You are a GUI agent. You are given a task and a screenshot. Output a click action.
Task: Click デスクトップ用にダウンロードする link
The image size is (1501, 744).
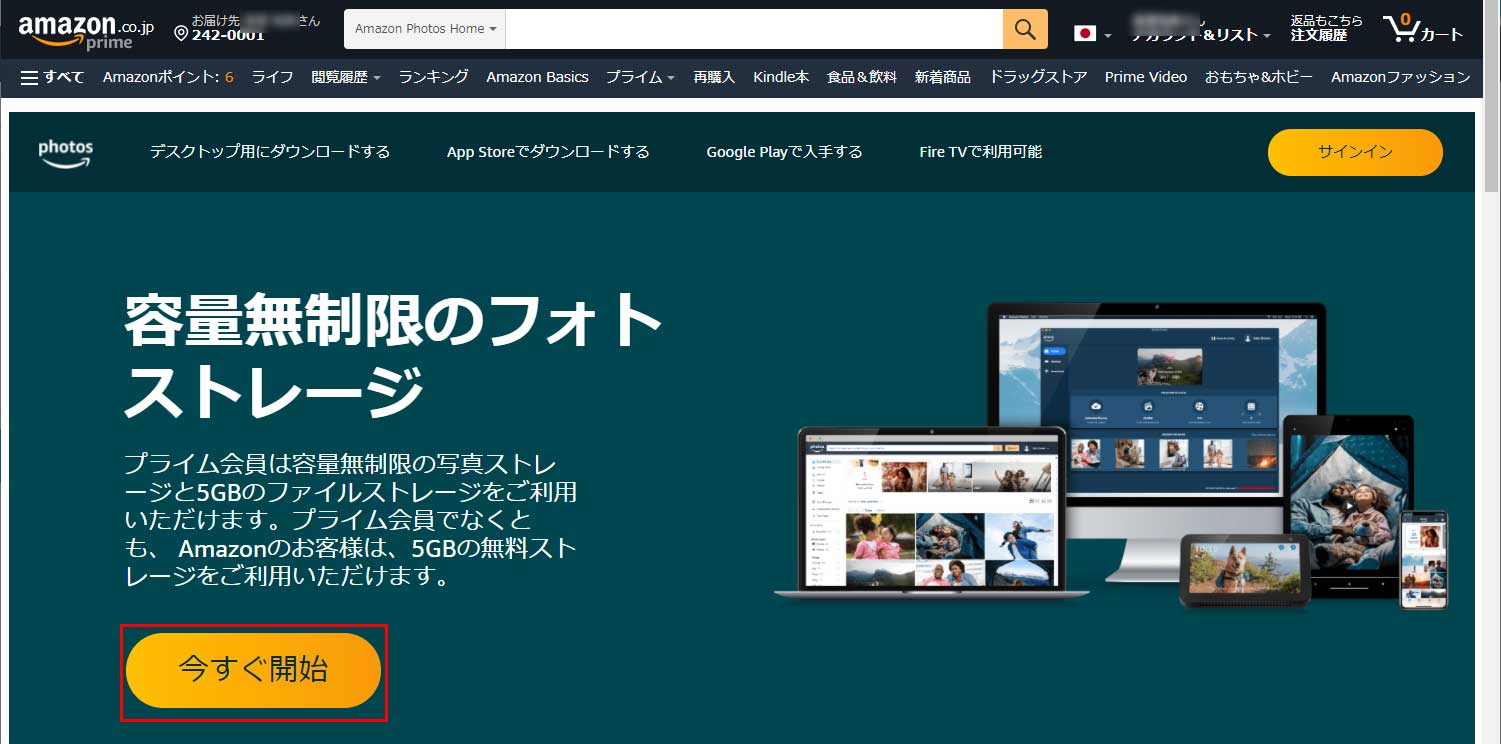[269, 152]
